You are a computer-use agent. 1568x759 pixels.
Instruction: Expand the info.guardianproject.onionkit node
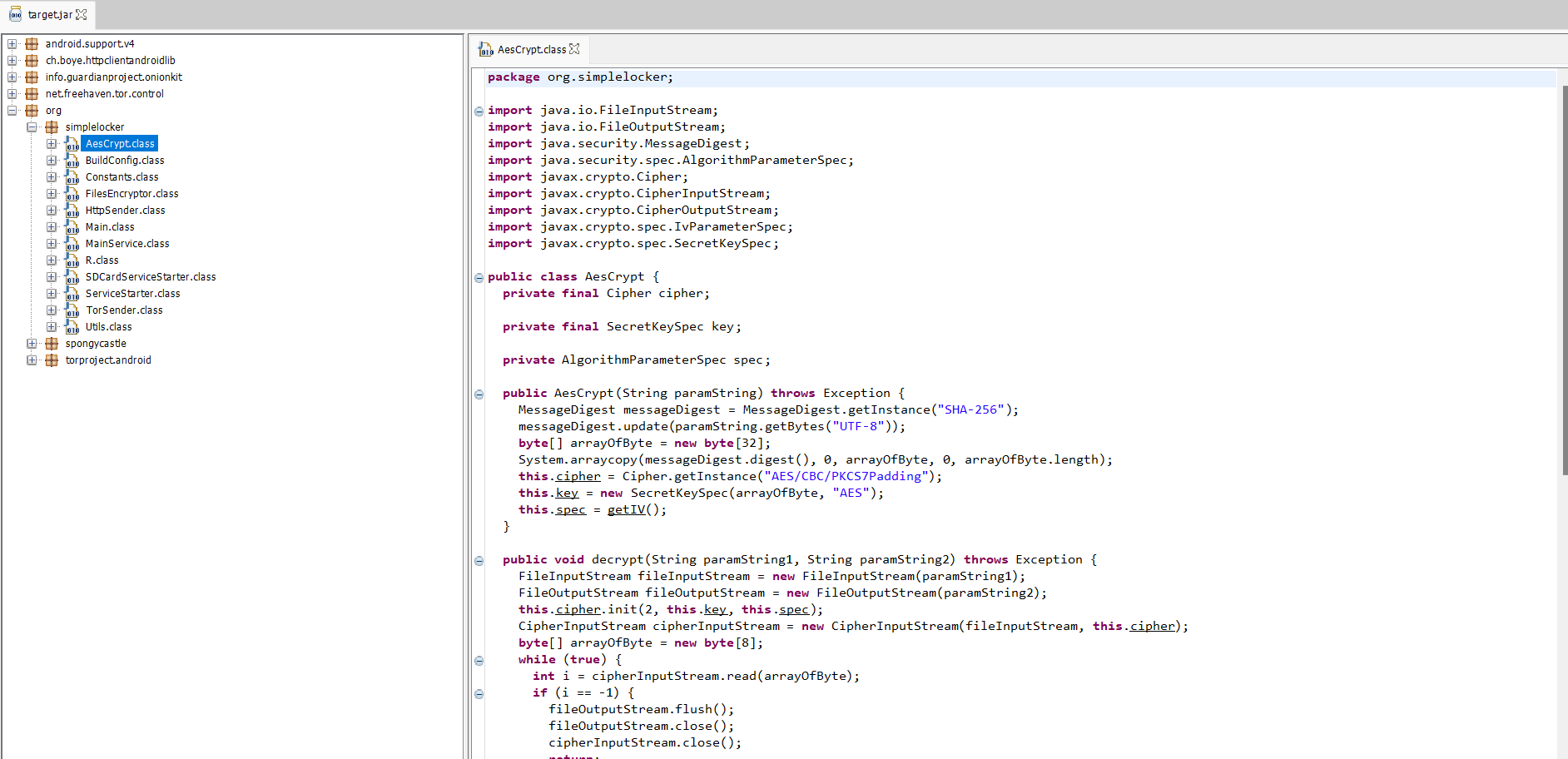[12, 77]
